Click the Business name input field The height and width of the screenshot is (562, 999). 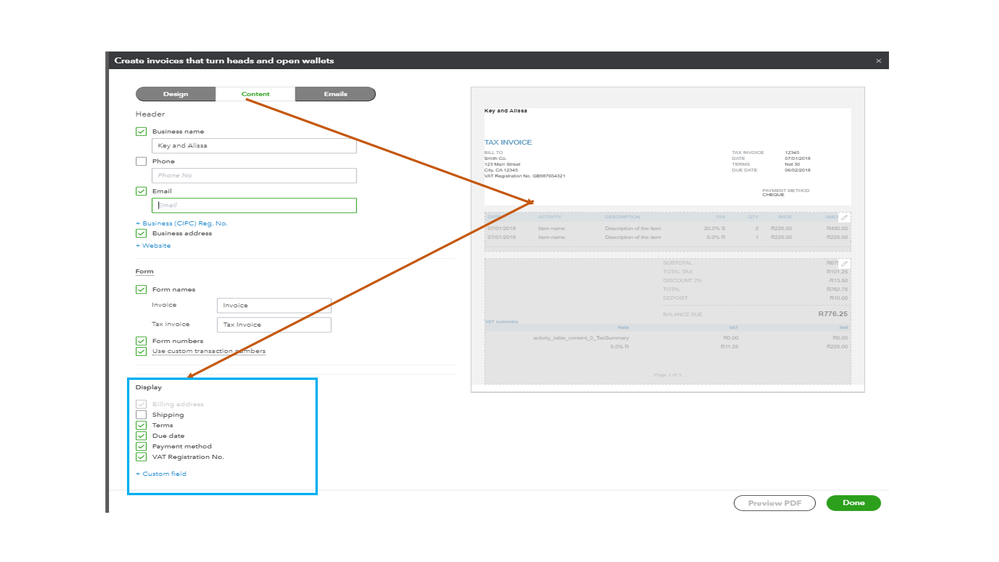pyautogui.click(x=254, y=146)
